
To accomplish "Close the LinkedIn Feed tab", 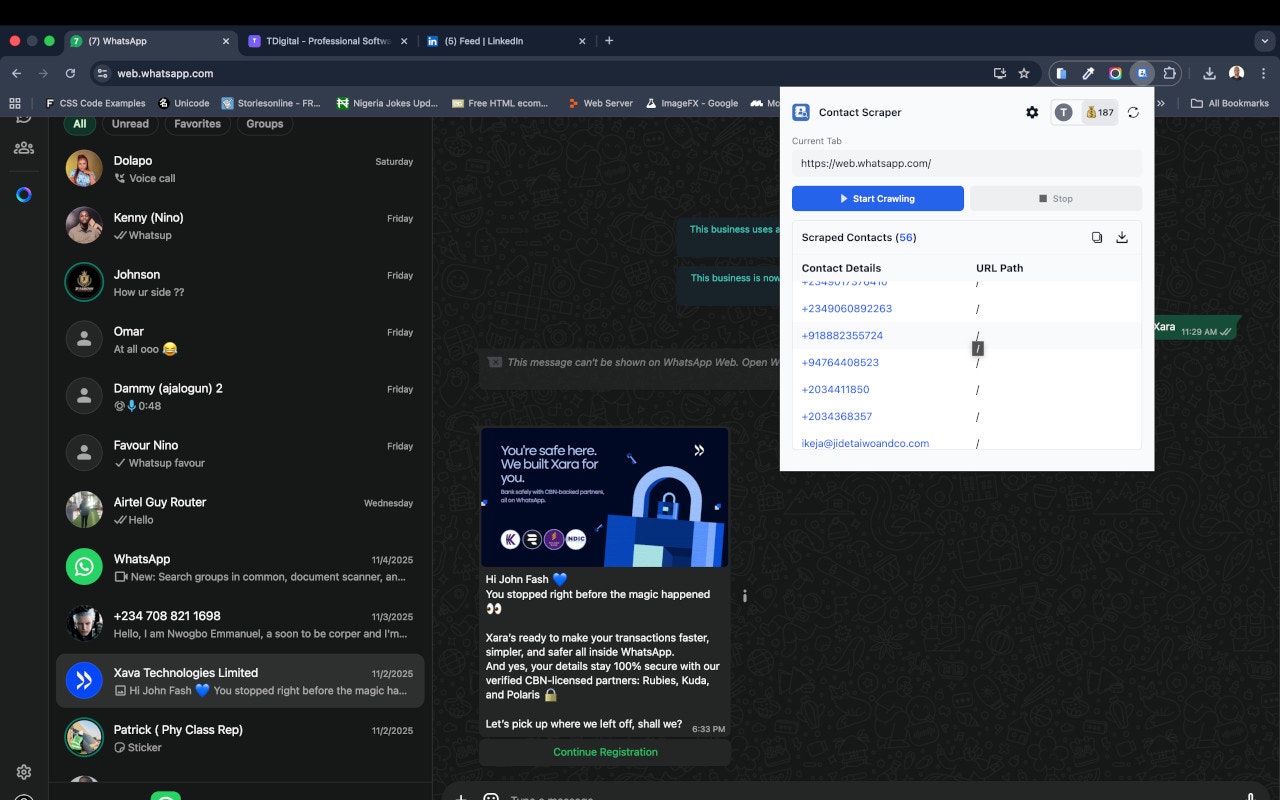I will click(583, 41).
